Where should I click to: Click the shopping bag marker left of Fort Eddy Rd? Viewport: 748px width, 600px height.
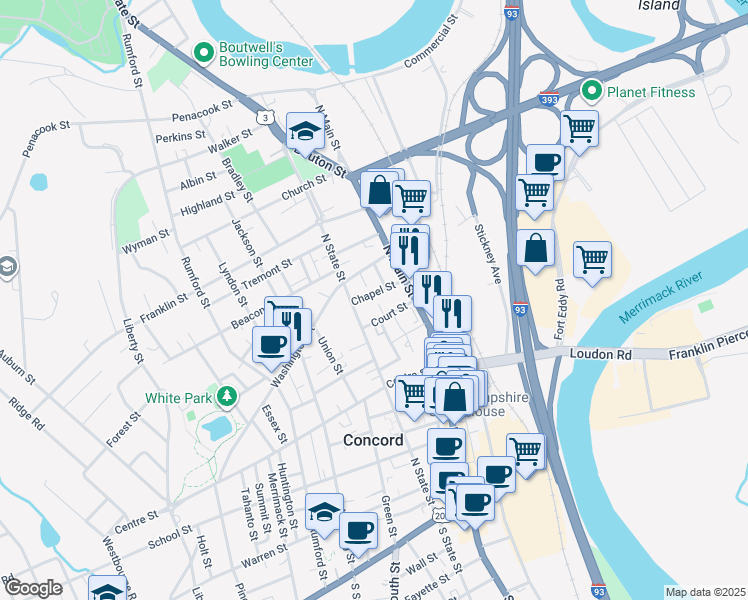coord(536,248)
